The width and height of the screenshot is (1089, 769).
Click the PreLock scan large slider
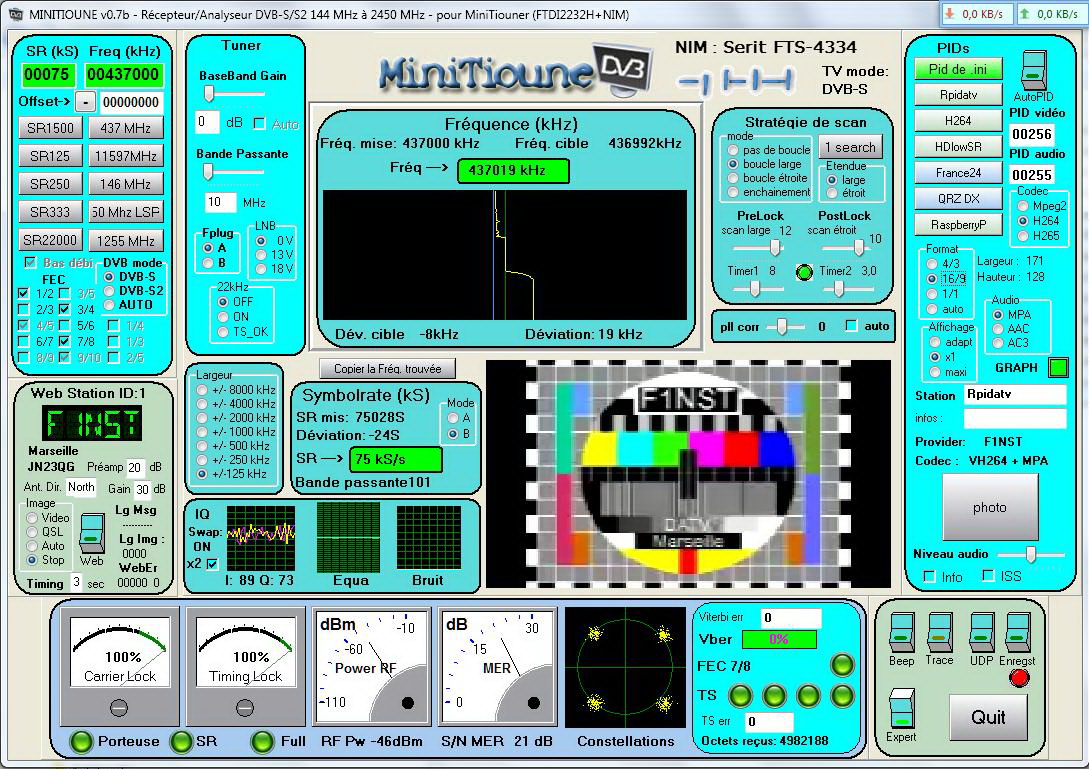click(760, 247)
